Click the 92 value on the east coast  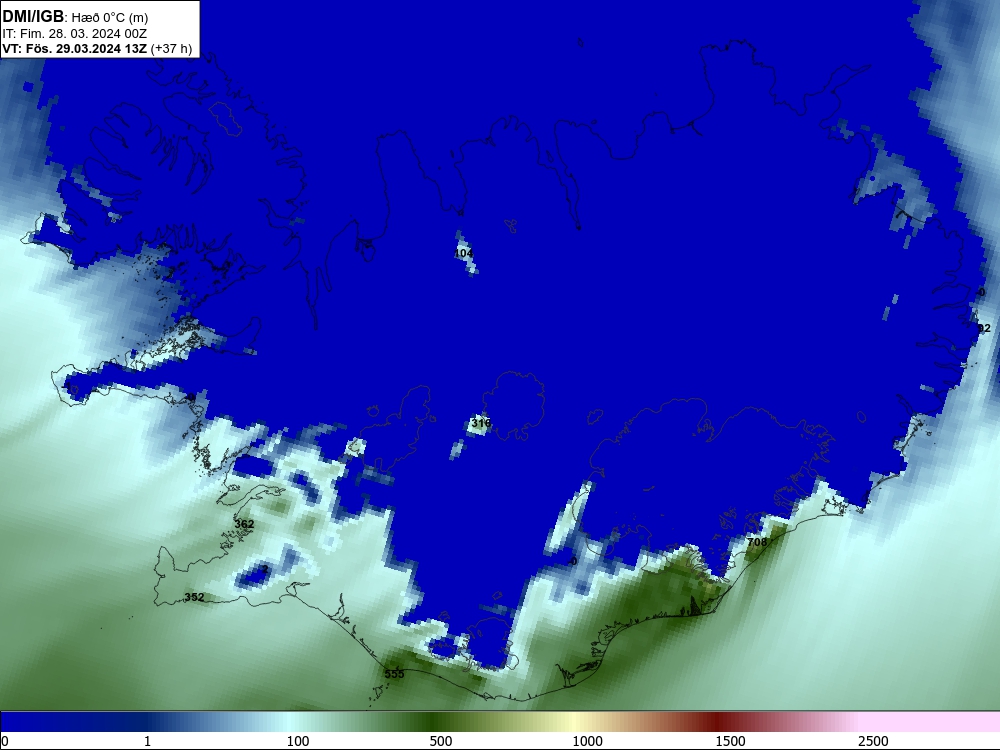985,328
